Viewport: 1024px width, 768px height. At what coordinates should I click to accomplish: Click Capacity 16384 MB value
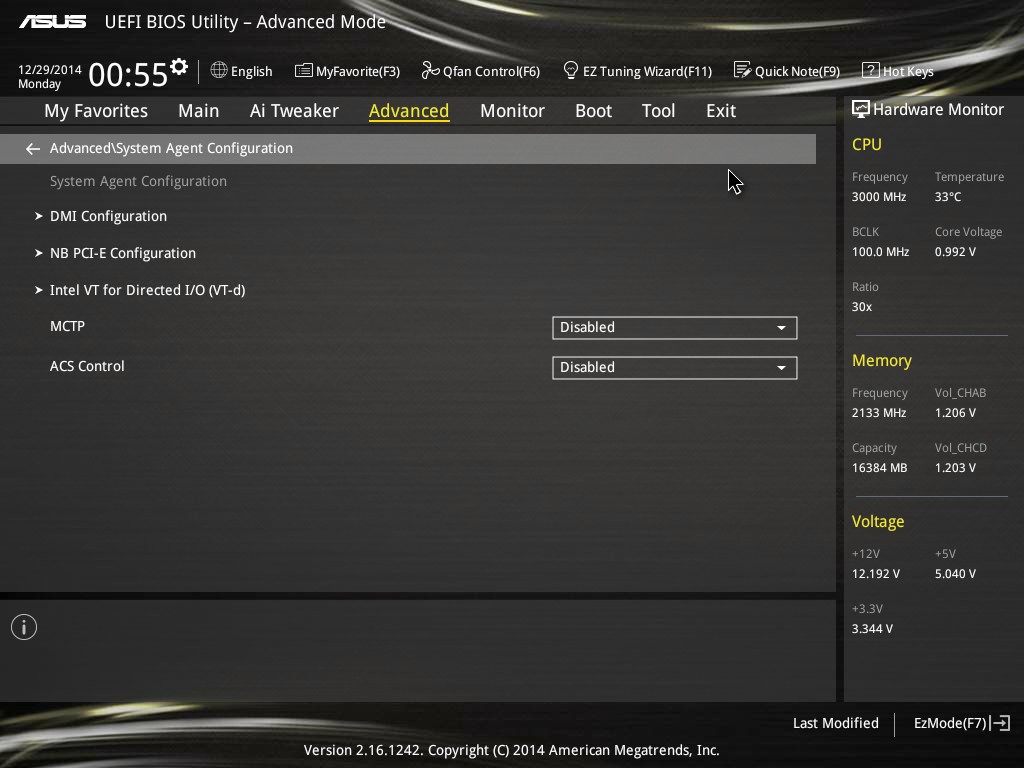879,468
